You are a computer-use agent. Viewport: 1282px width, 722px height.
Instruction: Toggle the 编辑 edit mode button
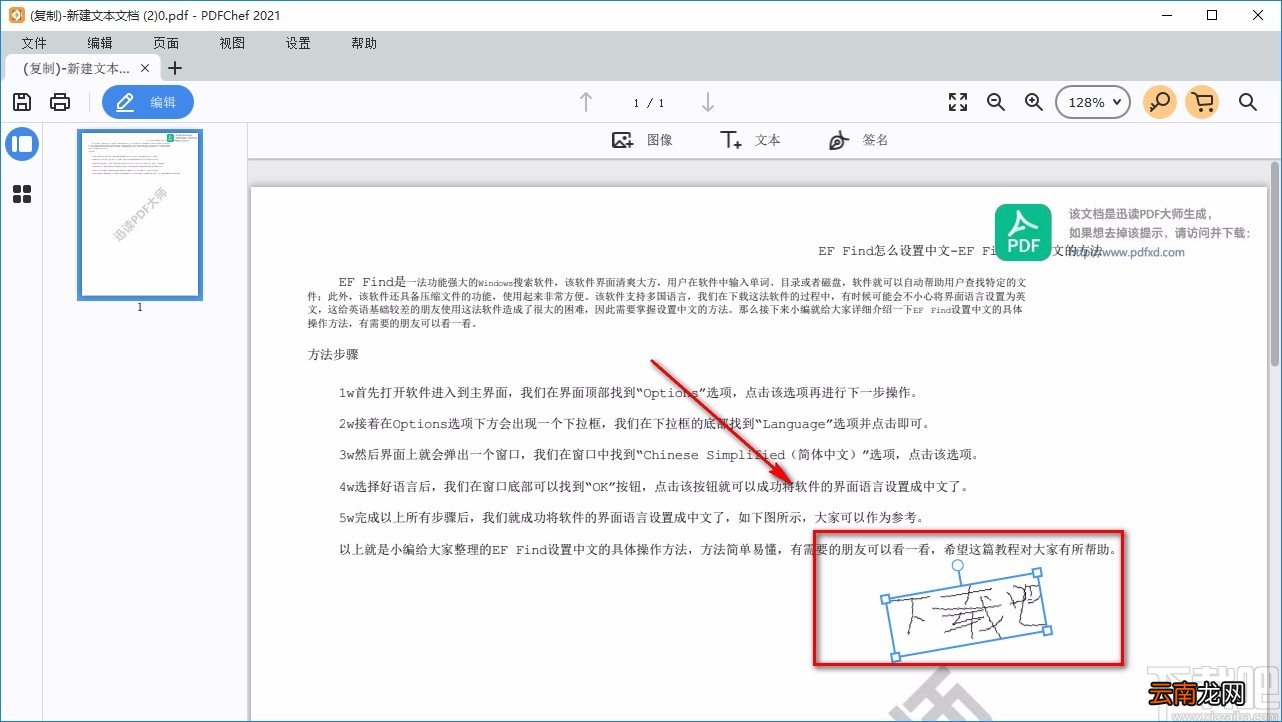148,102
